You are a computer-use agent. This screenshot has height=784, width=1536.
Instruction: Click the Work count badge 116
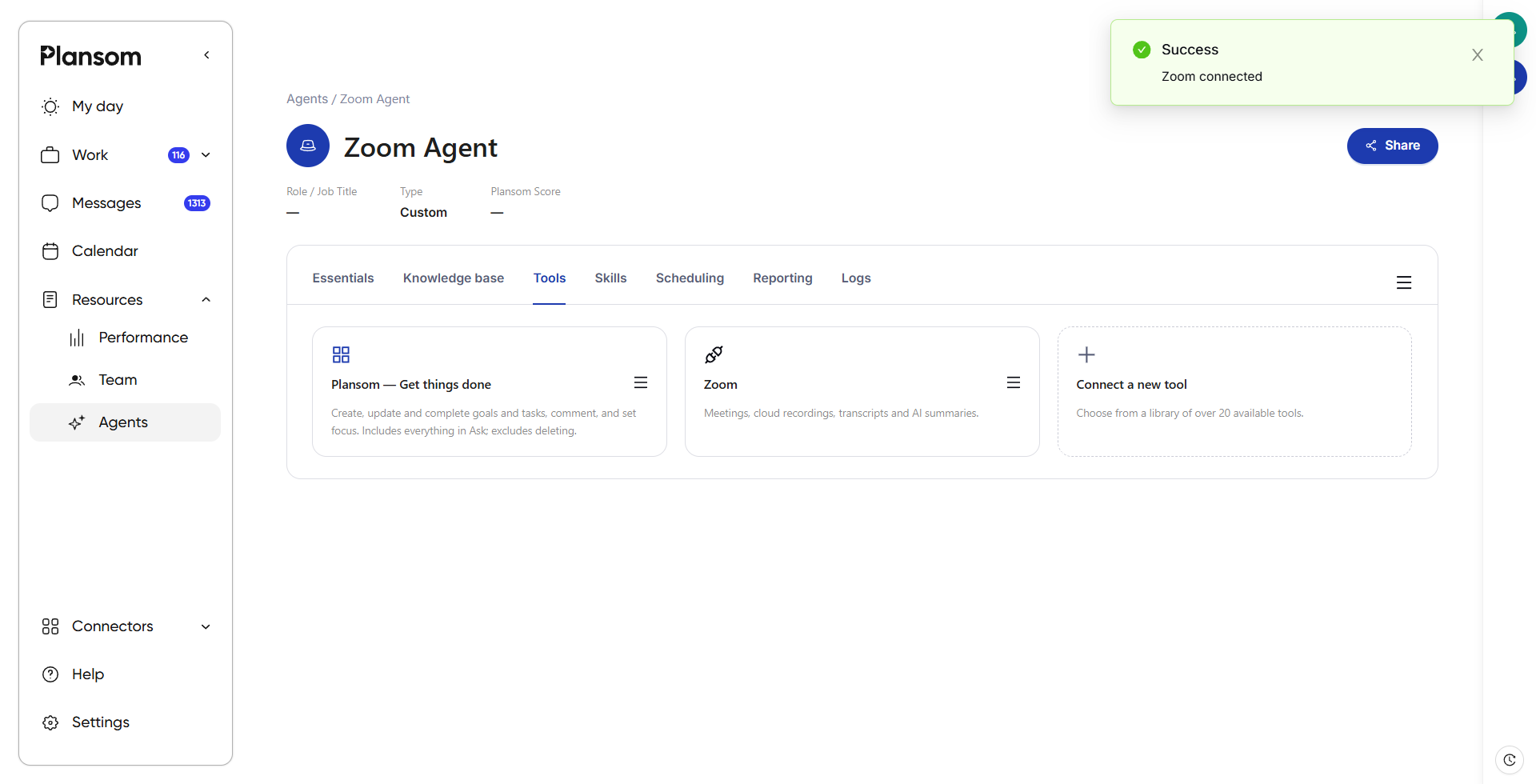[x=178, y=155]
